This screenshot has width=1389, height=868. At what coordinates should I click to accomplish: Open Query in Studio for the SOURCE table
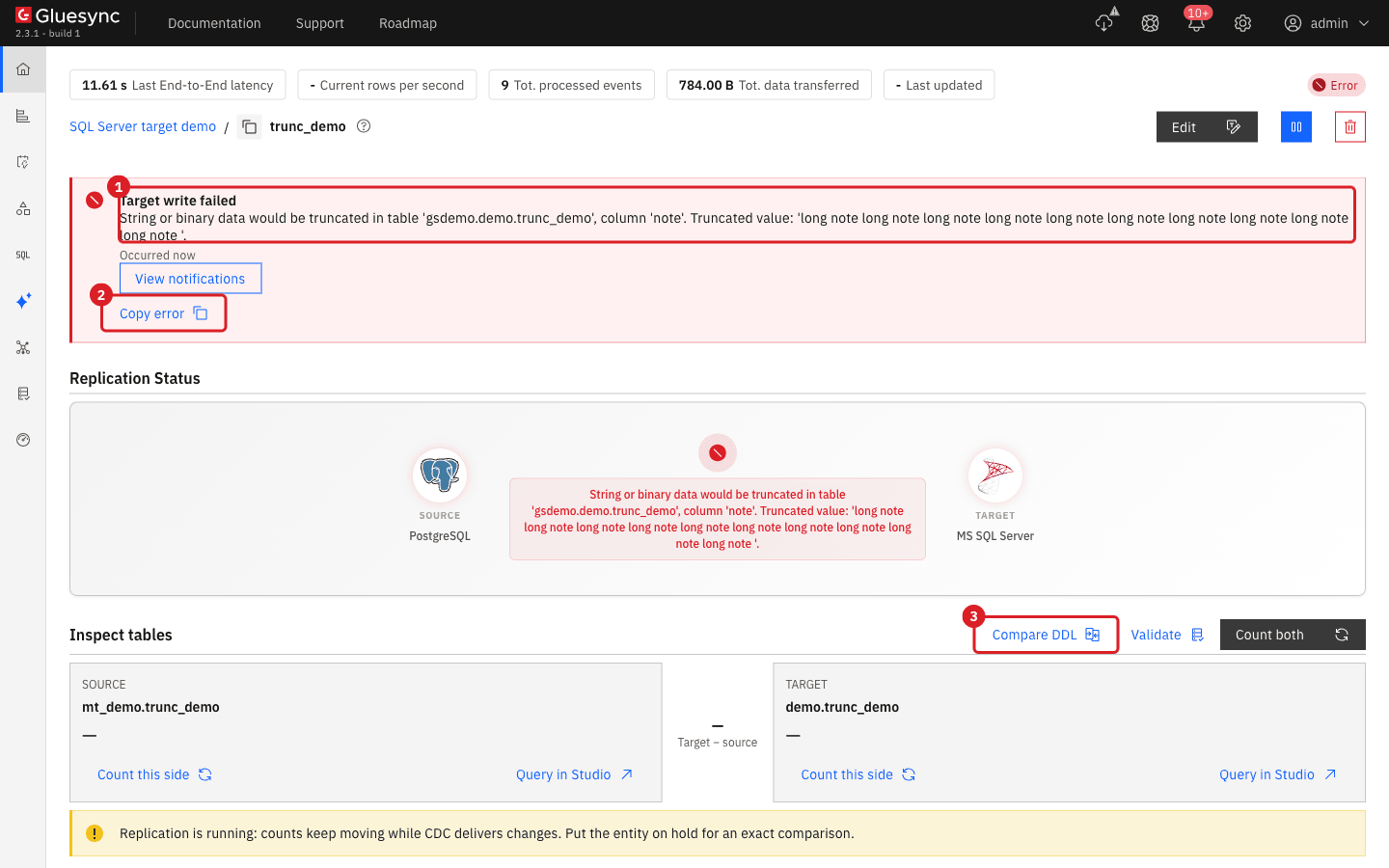click(x=574, y=774)
